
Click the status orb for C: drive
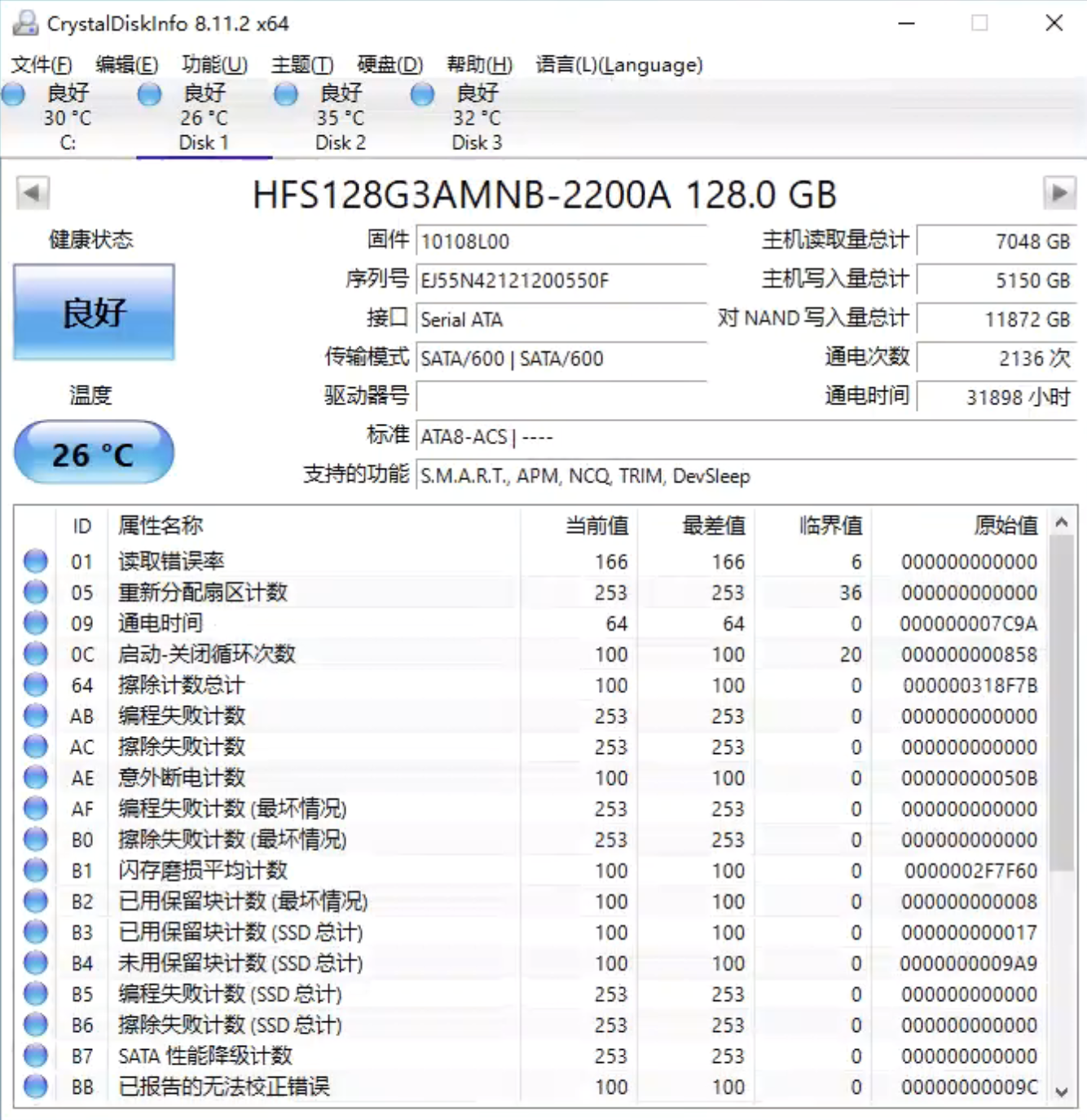(14, 95)
